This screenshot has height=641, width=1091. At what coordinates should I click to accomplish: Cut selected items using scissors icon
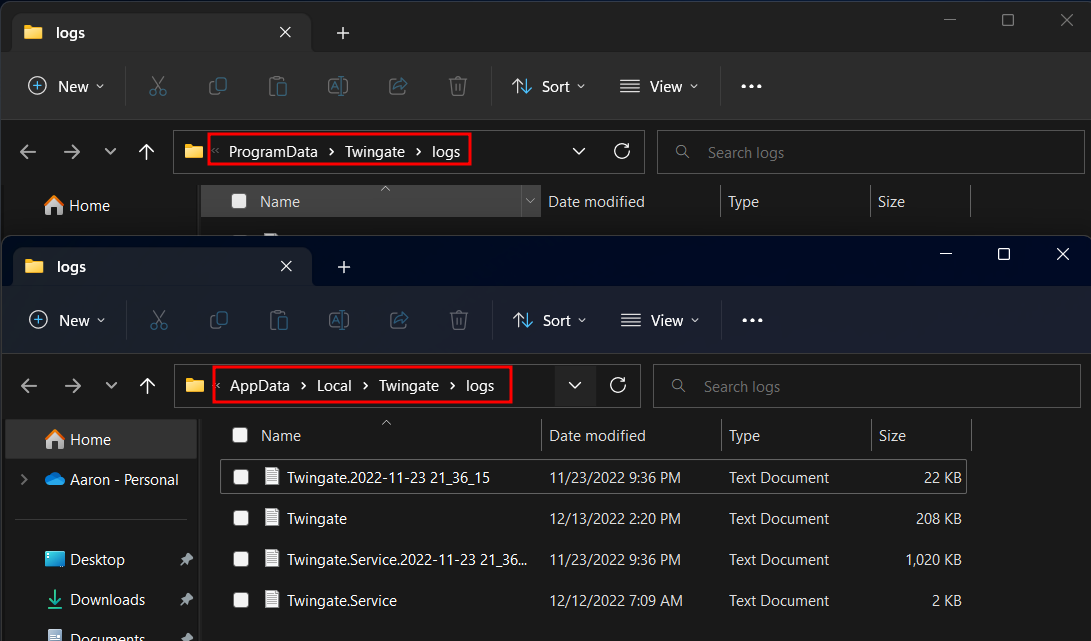coord(158,320)
